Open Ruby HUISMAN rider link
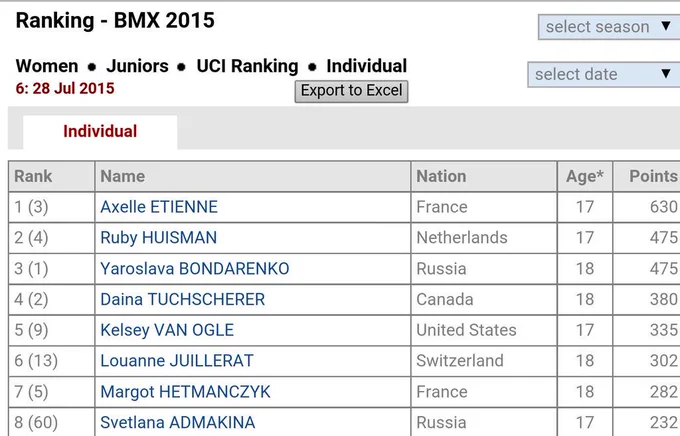Viewport: 680px width, 436px height. (159, 238)
